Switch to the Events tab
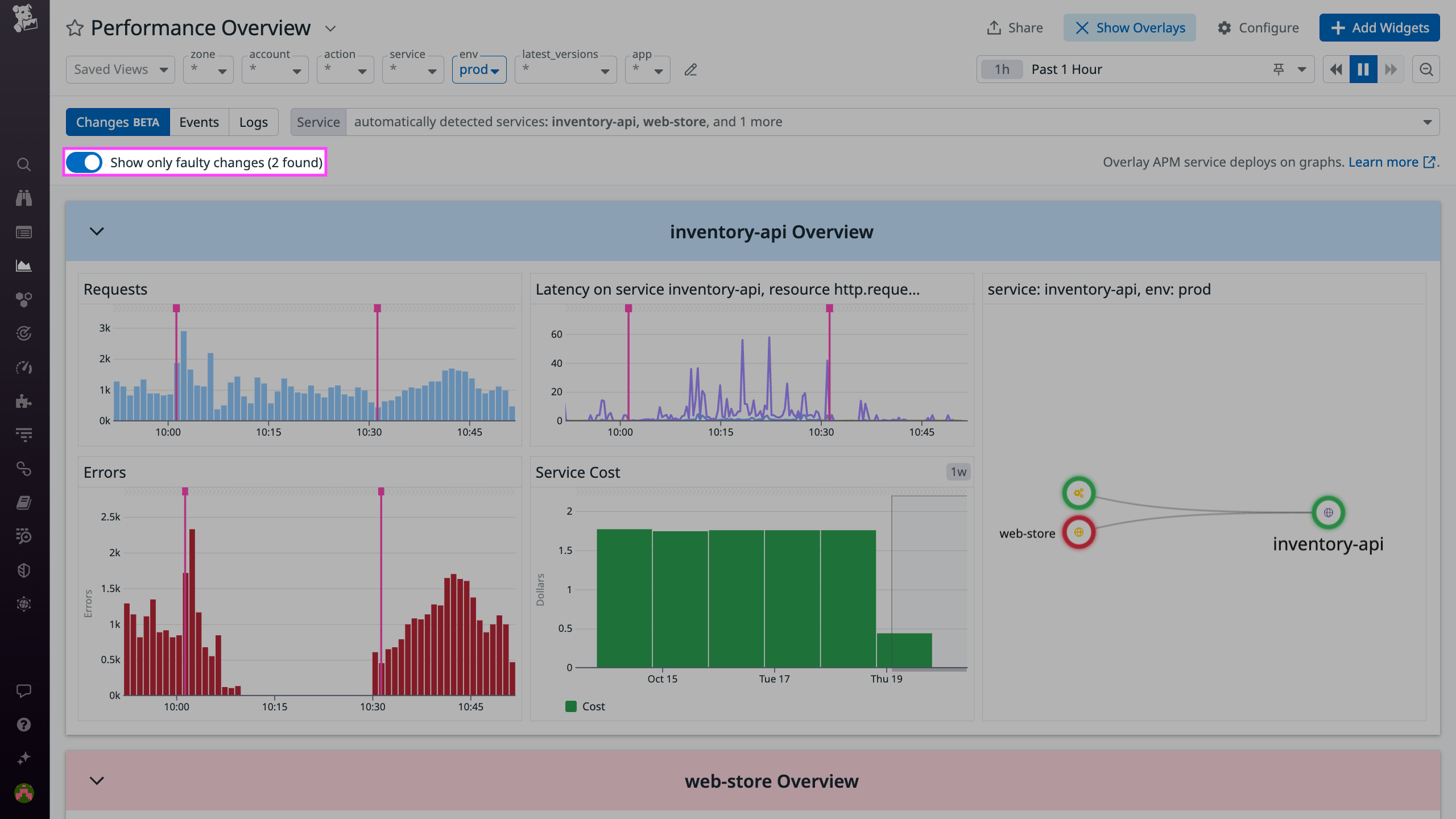The width and height of the screenshot is (1456, 819). pos(198,122)
